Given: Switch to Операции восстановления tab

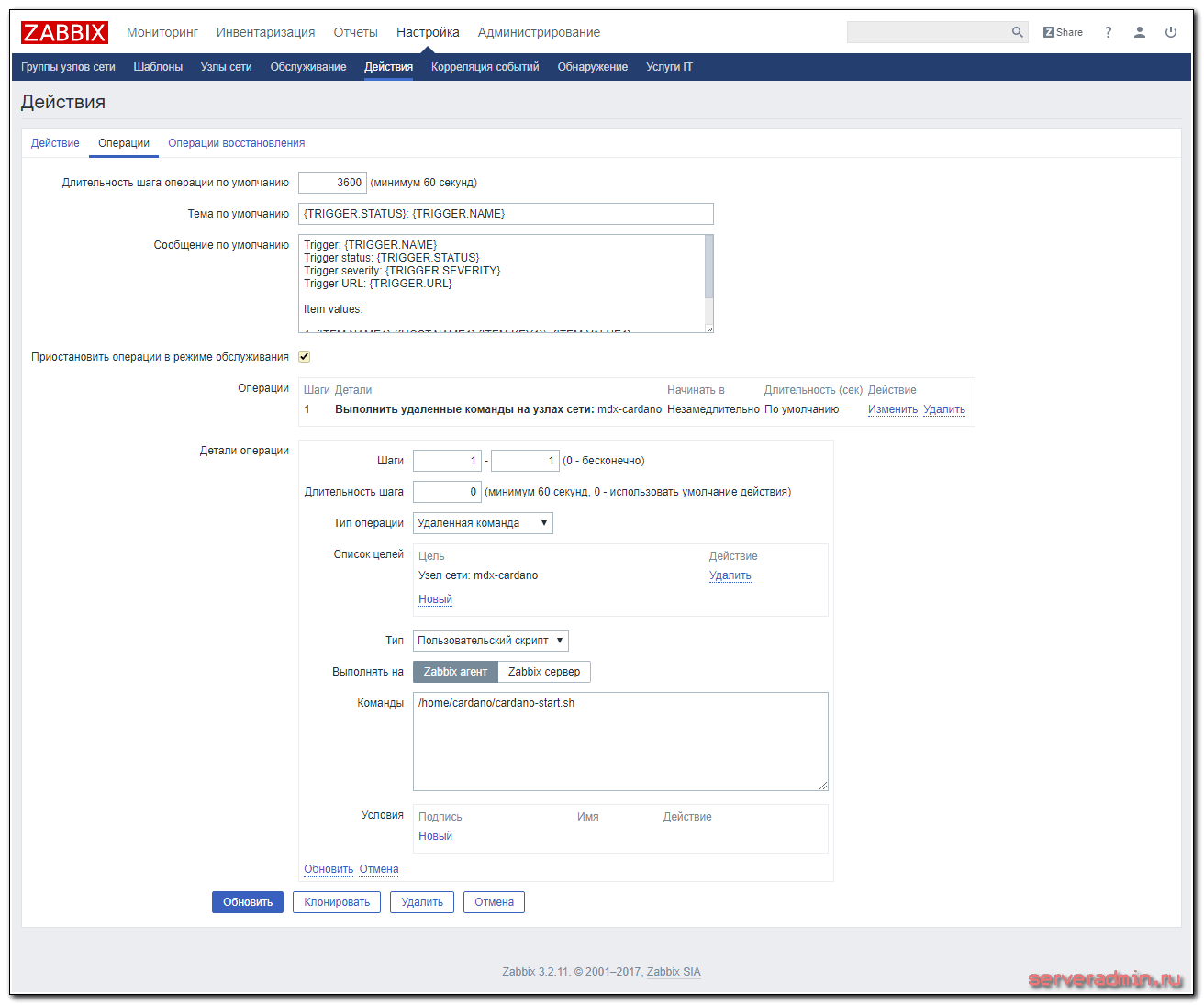Looking at the screenshot, I should [237, 143].
